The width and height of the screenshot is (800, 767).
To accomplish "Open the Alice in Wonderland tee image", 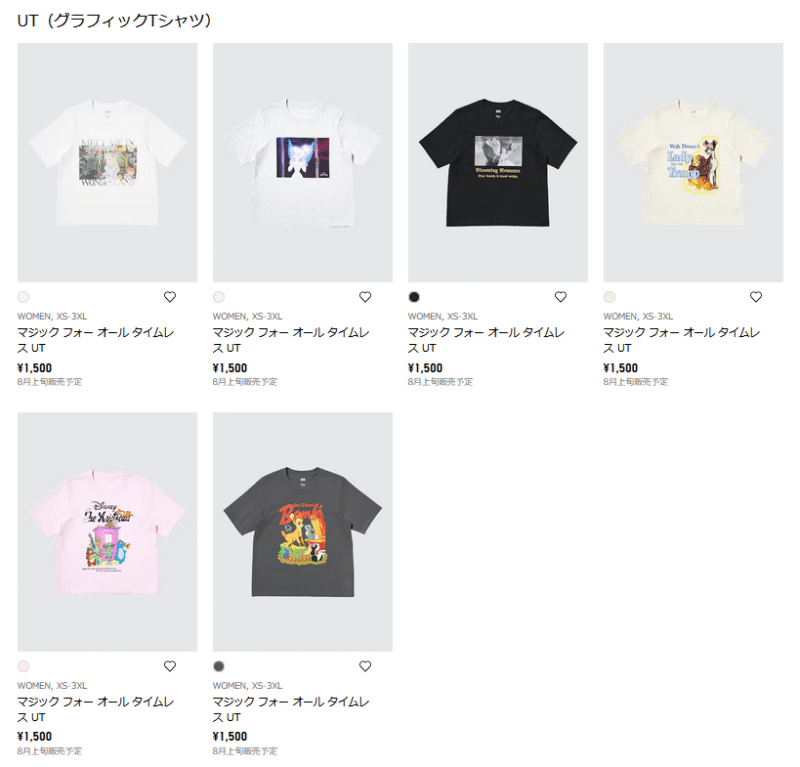I will click(107, 163).
